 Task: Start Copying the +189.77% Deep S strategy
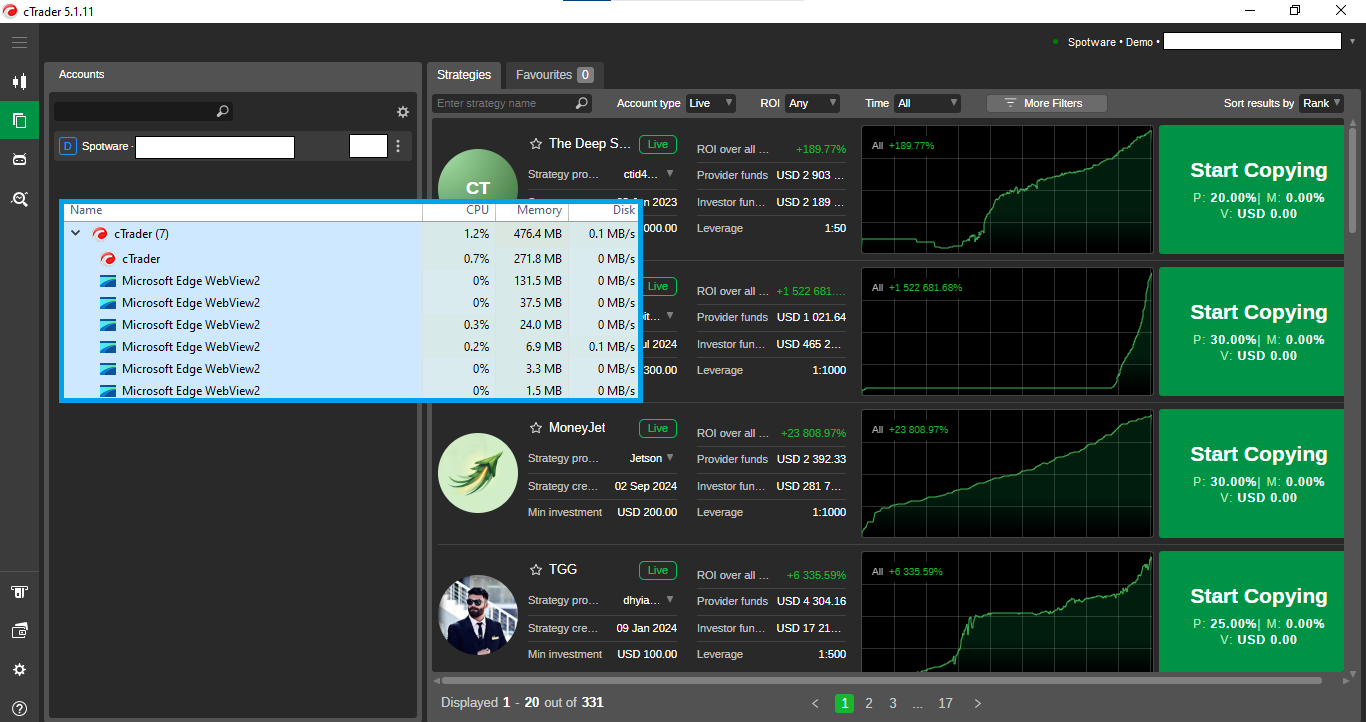[1251, 189]
